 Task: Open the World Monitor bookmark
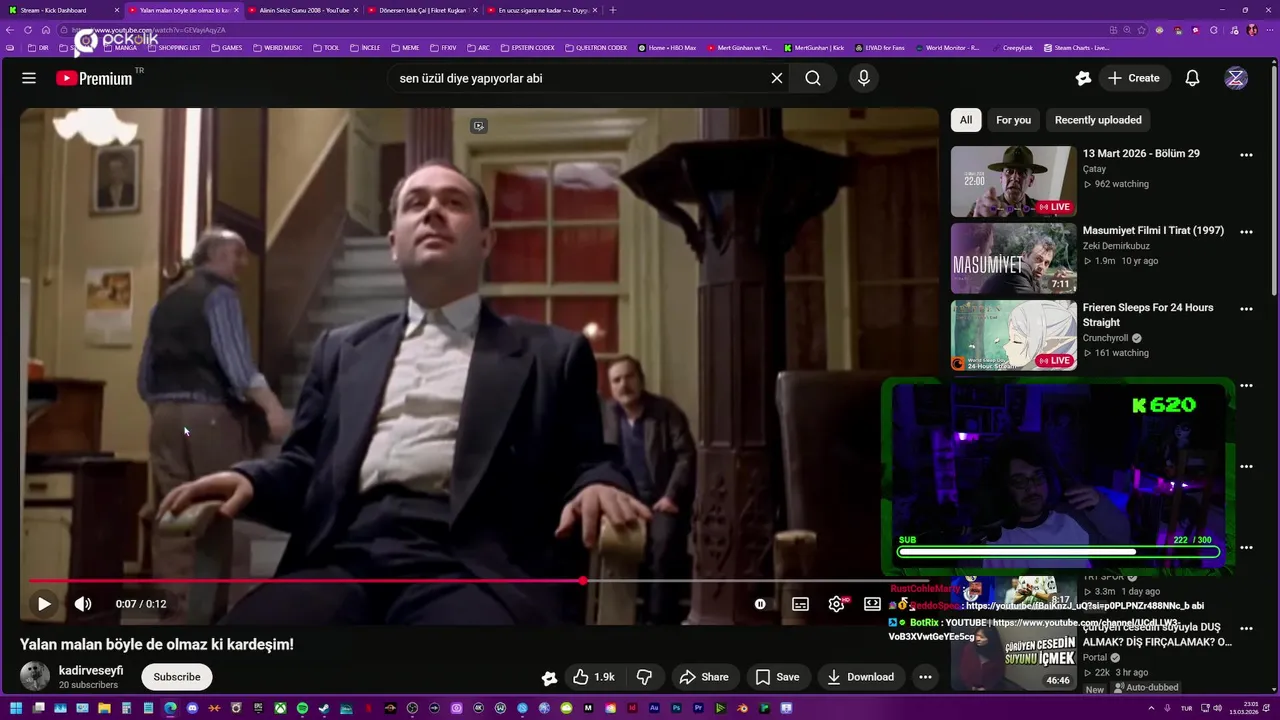(x=946, y=48)
